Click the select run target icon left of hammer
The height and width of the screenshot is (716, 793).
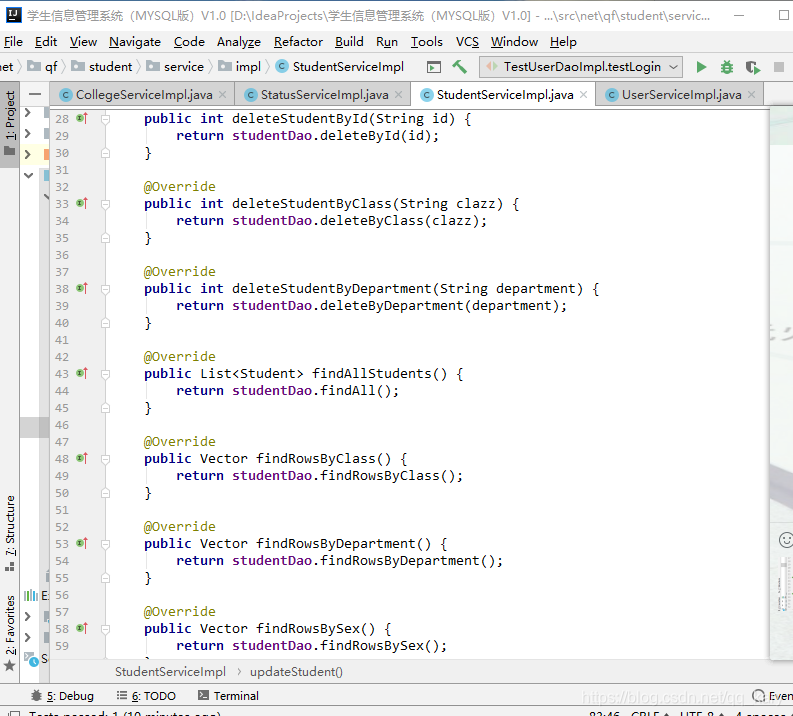tap(434, 67)
